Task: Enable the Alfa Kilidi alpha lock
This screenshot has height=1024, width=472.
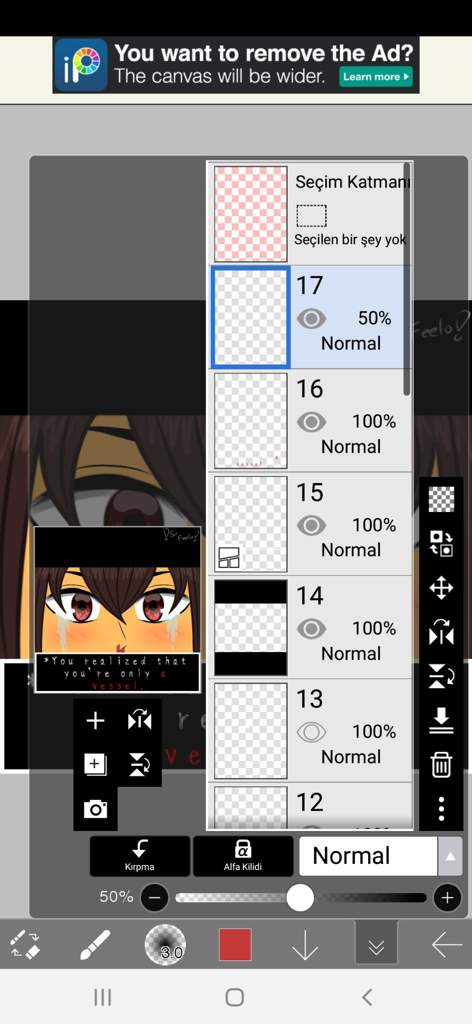Action: (243, 856)
